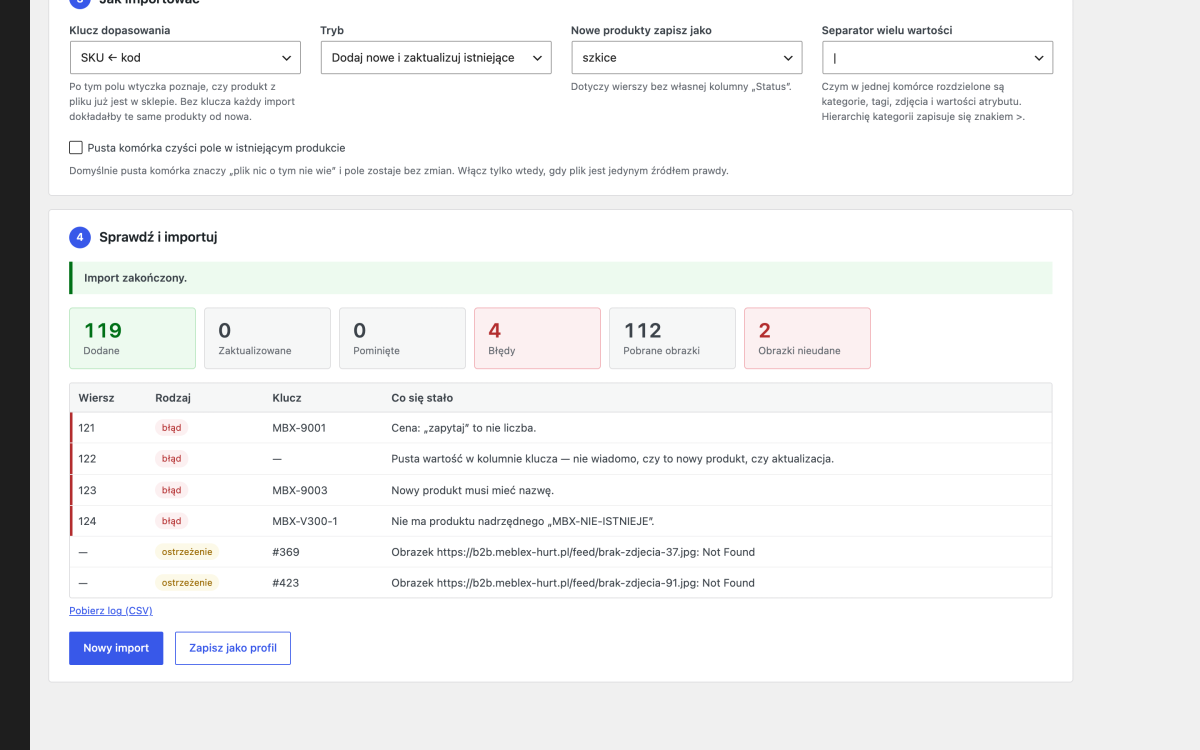Open the Klucz dopasowania dropdown

[185, 58]
